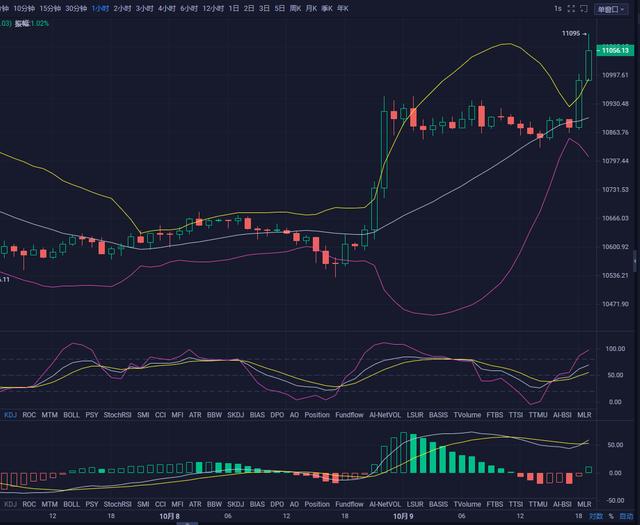Screen dimensions: 640x525
Task: Switch to the 1小时 timeframe
Action: tap(100, 8)
